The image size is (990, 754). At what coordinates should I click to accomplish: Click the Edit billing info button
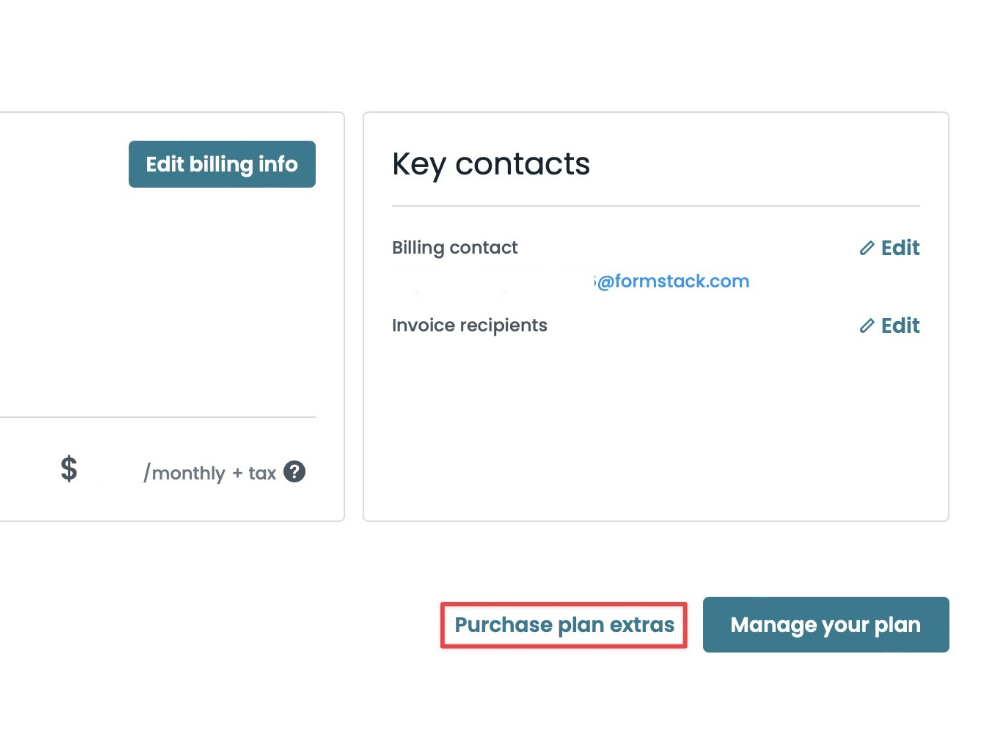222,164
